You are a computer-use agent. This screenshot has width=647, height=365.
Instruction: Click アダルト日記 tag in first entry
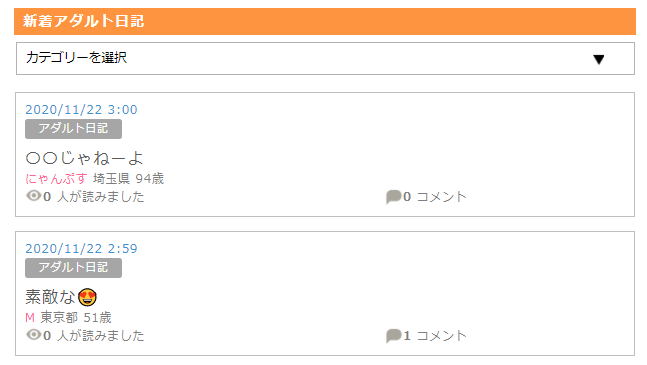point(73,129)
